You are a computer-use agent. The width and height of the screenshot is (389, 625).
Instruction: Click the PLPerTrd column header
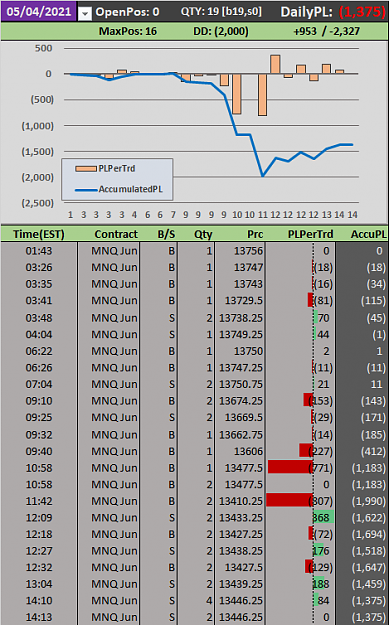point(310,234)
